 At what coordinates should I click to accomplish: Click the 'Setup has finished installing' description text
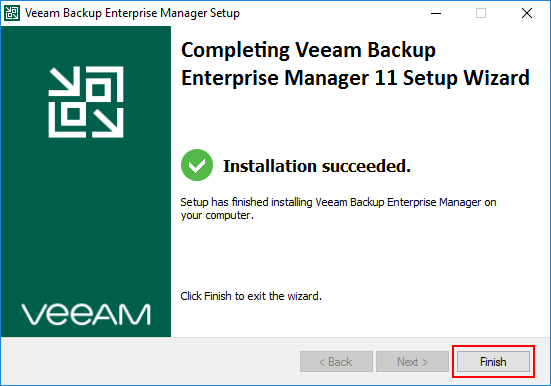coord(338,208)
